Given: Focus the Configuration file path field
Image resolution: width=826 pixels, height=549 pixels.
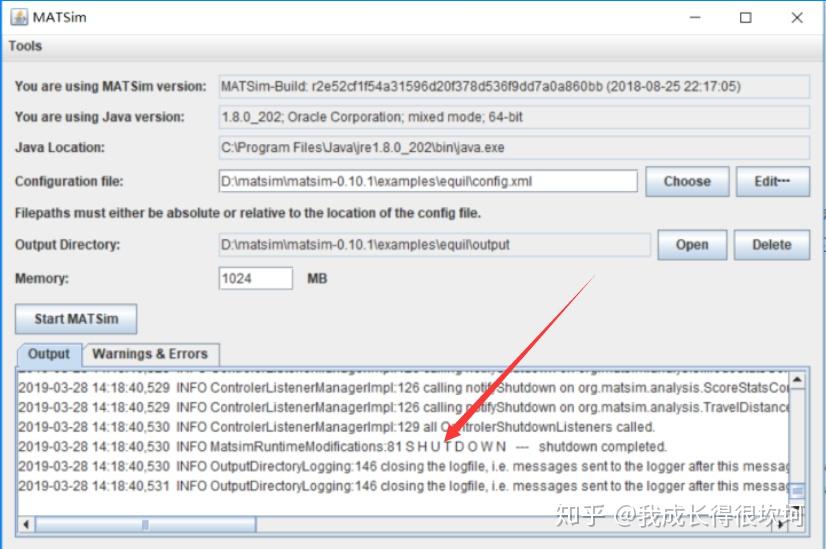Looking at the screenshot, I should pos(428,181).
